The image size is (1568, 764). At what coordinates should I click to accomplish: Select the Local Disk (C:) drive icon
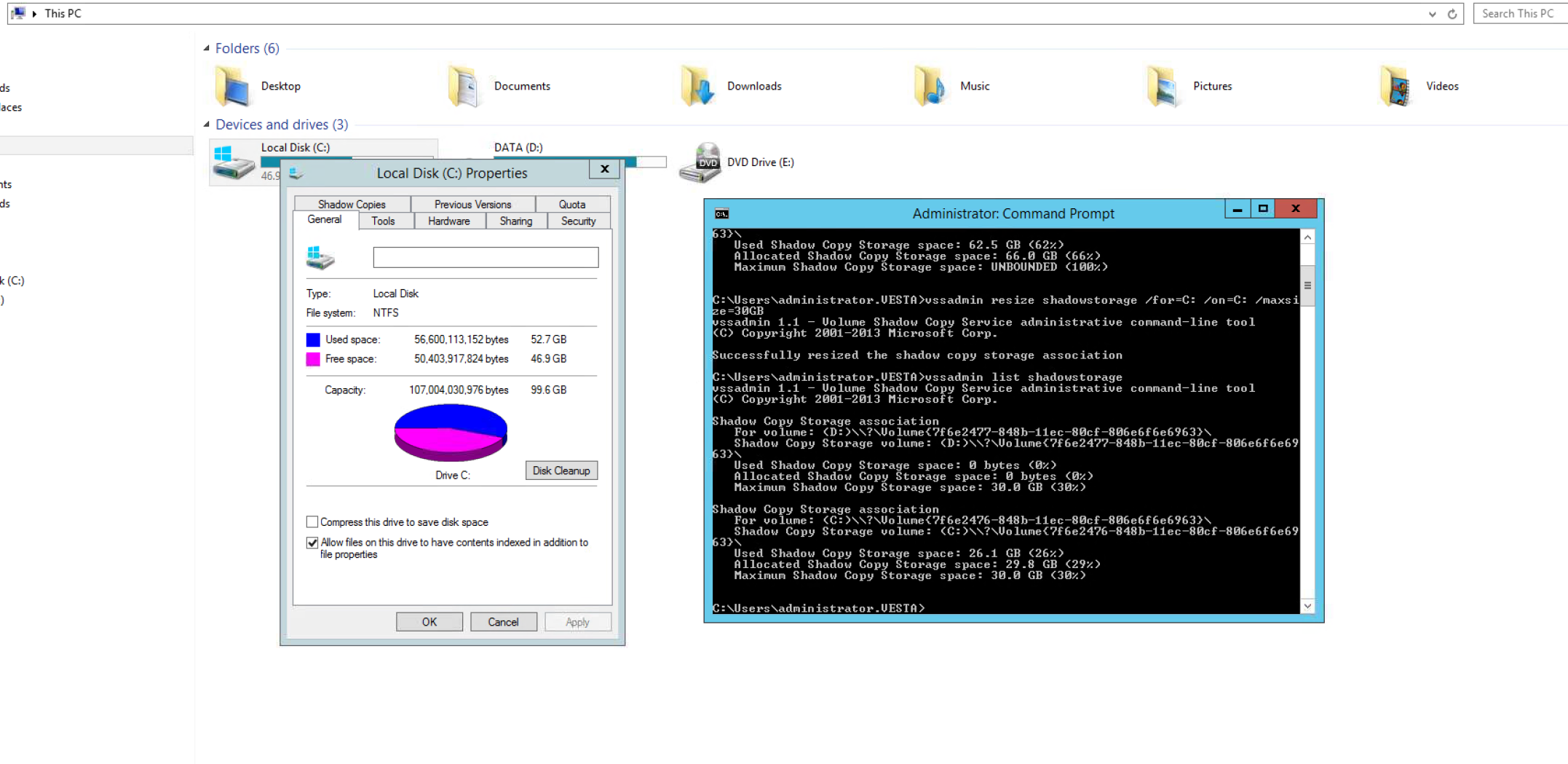(x=233, y=162)
